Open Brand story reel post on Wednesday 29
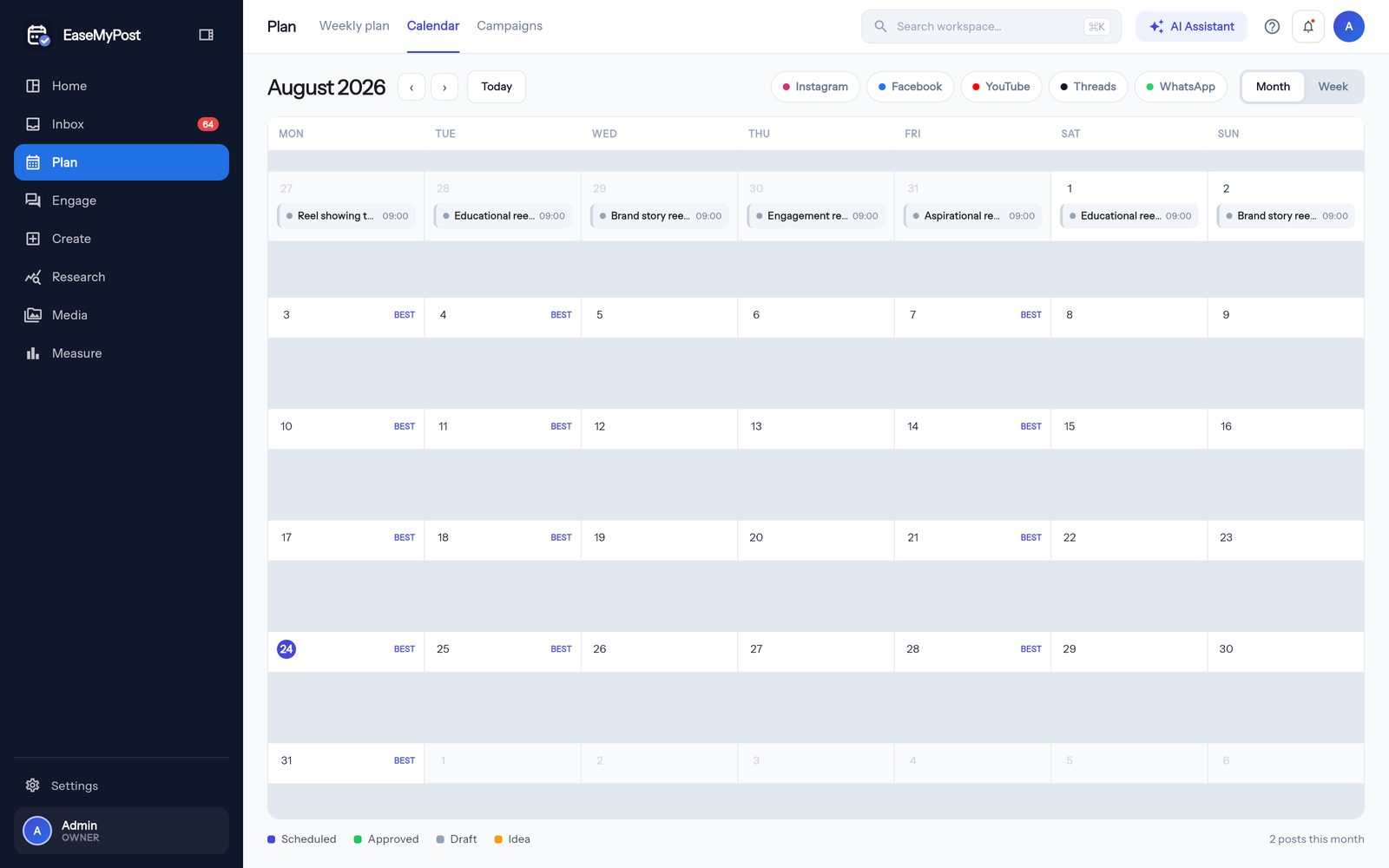1389x868 pixels. click(x=660, y=216)
